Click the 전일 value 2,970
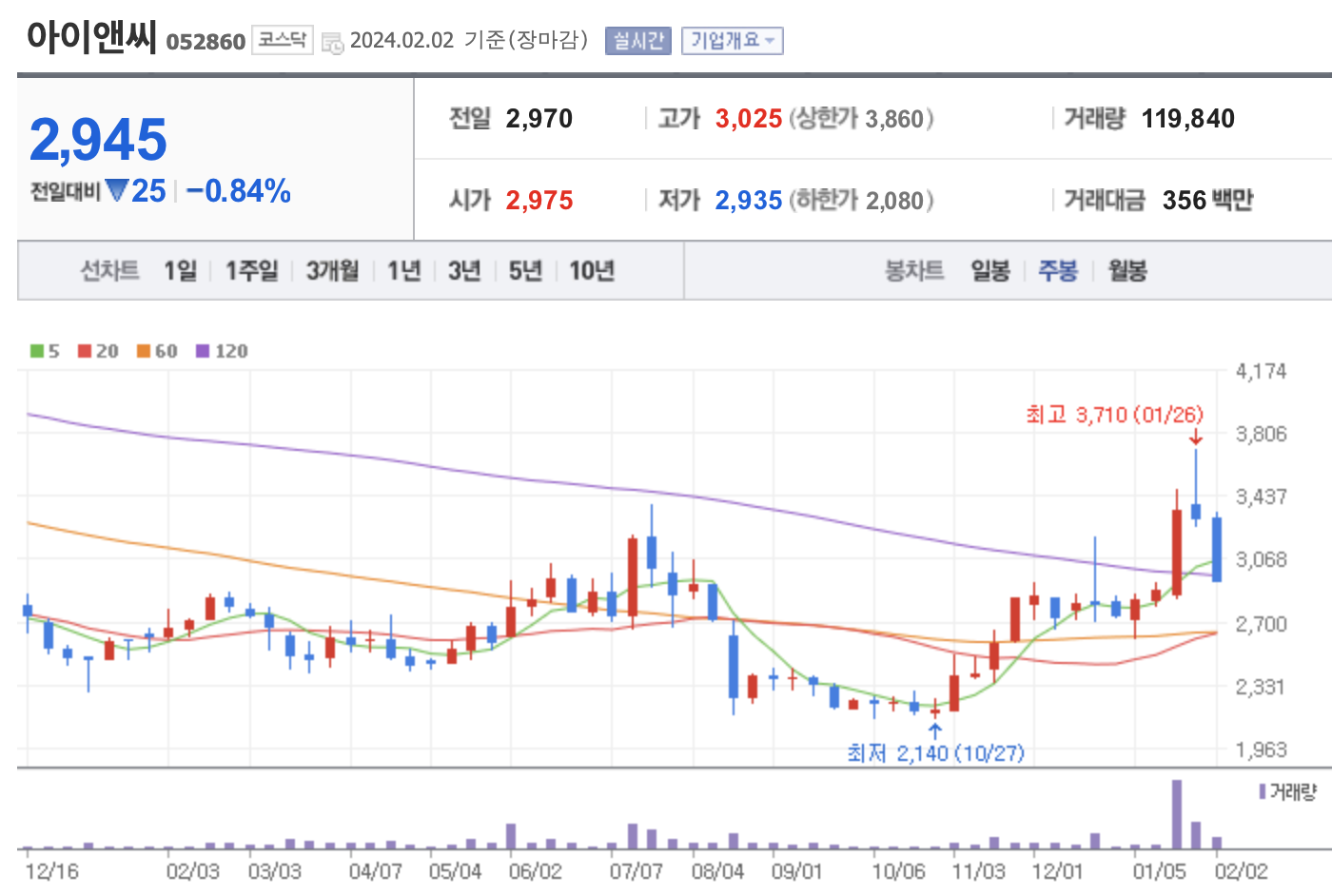This screenshot has width=1332, height=896. [x=539, y=119]
